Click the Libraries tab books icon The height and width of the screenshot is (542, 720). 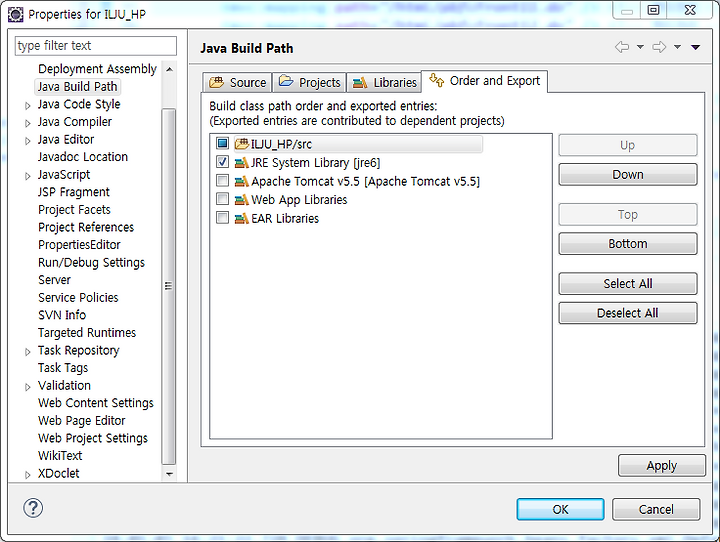[360, 83]
